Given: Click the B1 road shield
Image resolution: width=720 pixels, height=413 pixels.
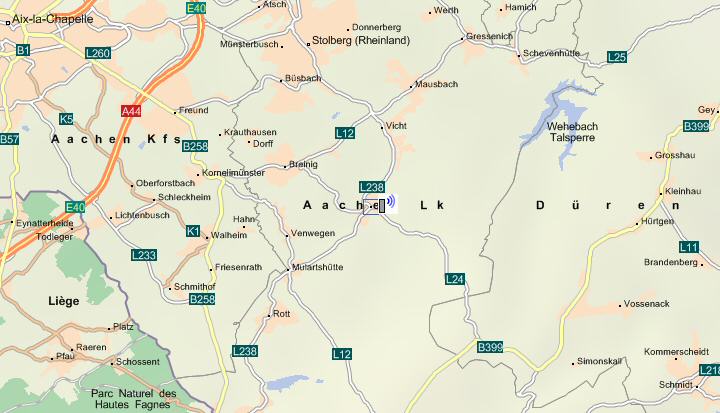Looking at the screenshot, I should pyautogui.click(x=23, y=50).
